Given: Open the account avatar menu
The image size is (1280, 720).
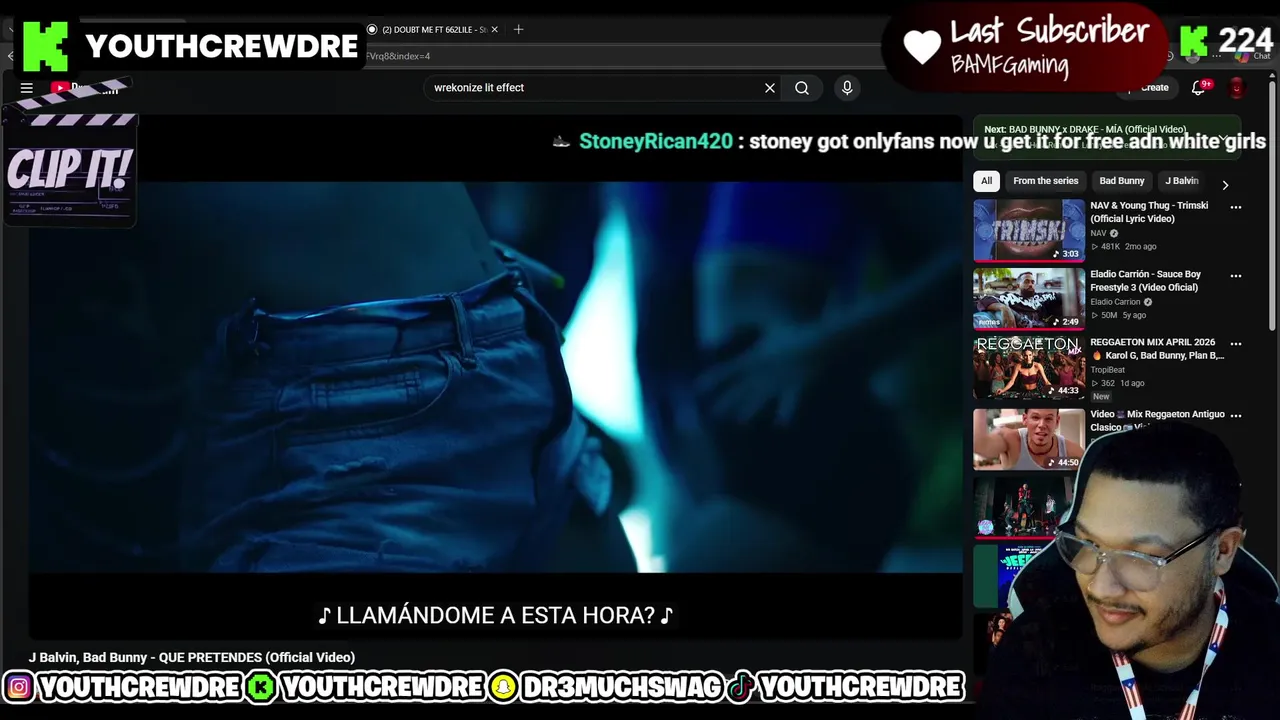Looking at the screenshot, I should [1237, 88].
